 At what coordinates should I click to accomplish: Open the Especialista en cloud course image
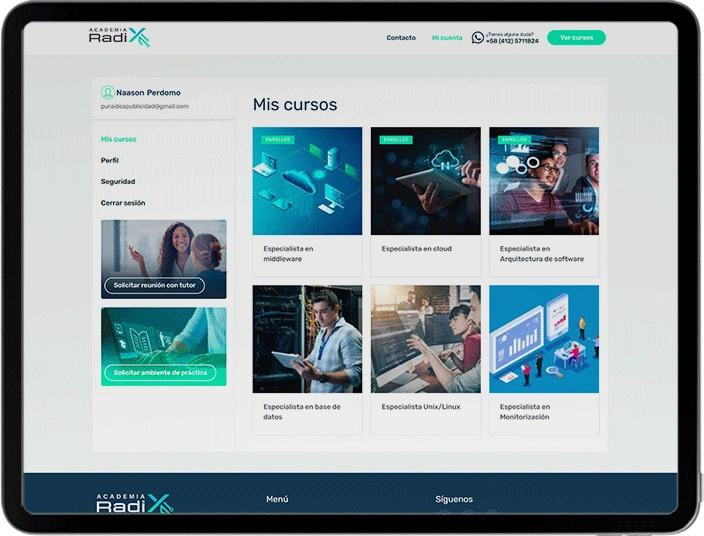click(425, 180)
